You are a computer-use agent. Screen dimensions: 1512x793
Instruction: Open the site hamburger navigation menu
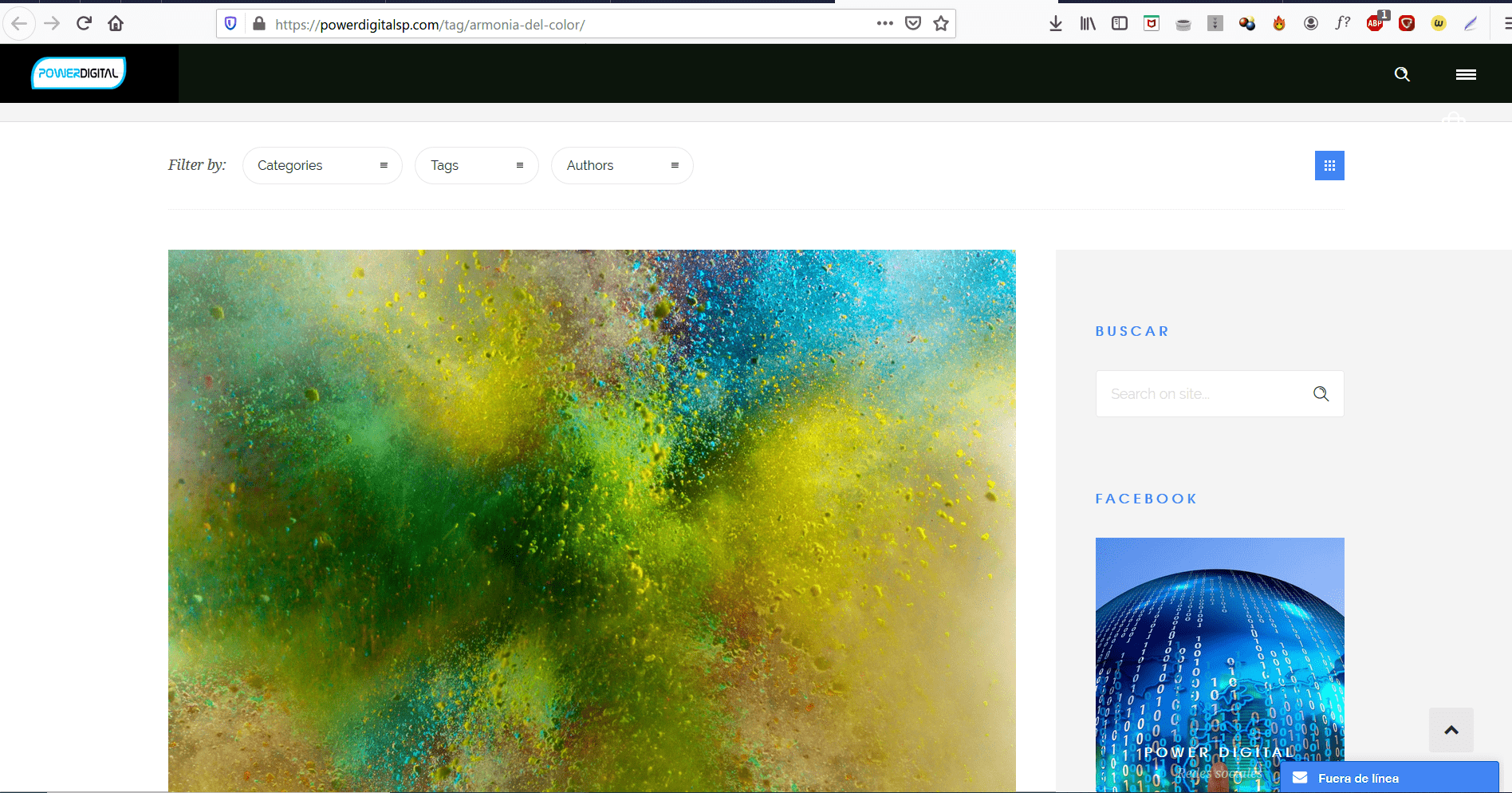pyautogui.click(x=1466, y=74)
